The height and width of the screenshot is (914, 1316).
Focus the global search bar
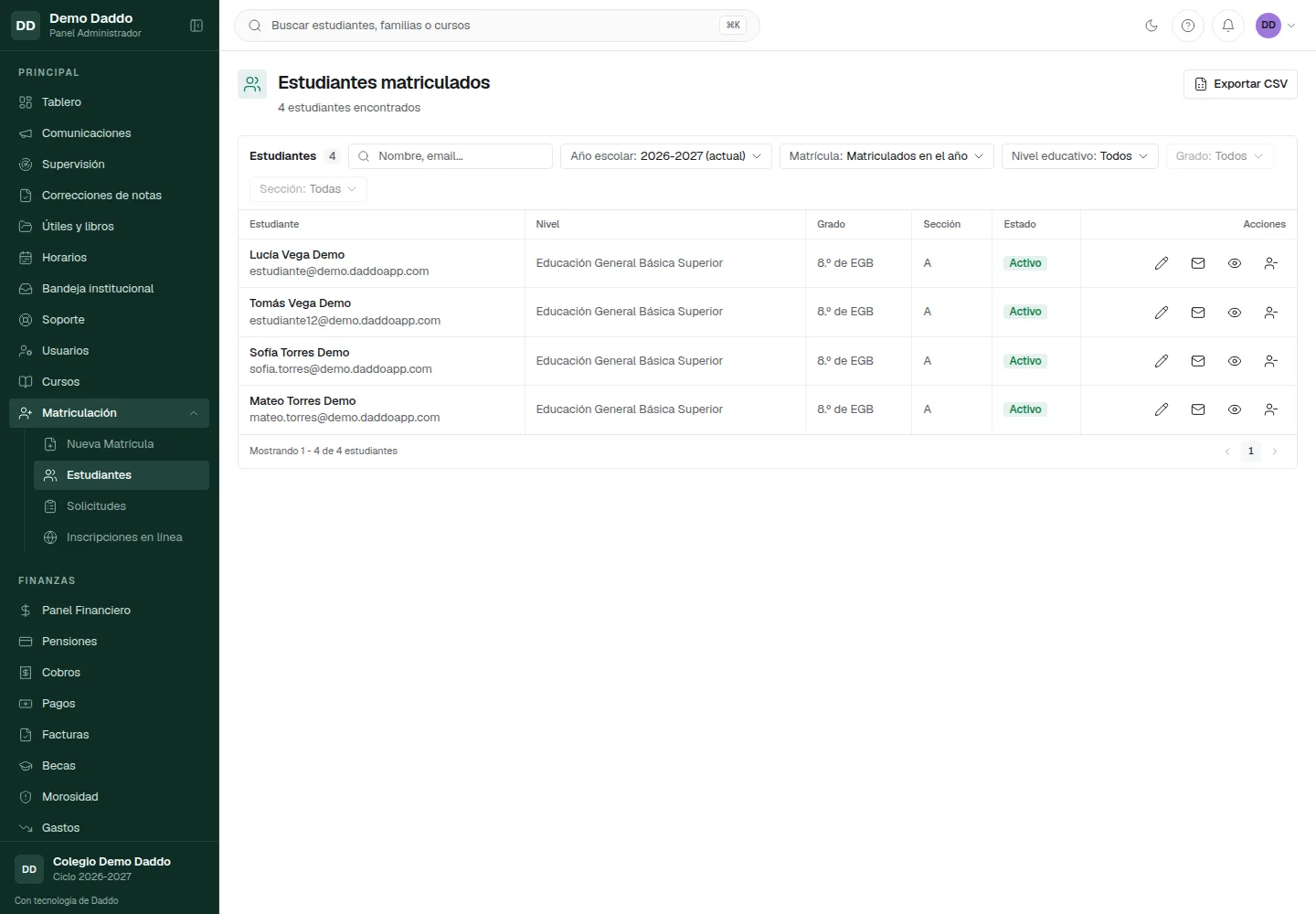[x=497, y=26]
